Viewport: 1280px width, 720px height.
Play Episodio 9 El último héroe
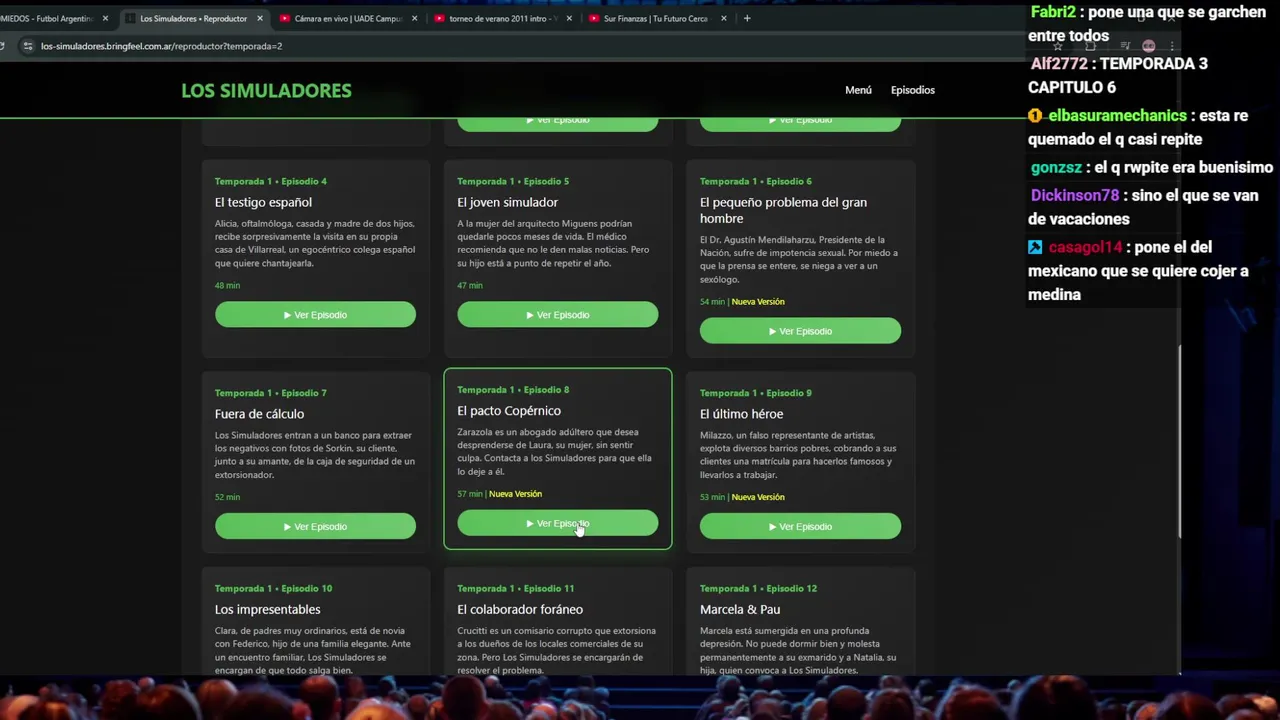(x=800, y=527)
